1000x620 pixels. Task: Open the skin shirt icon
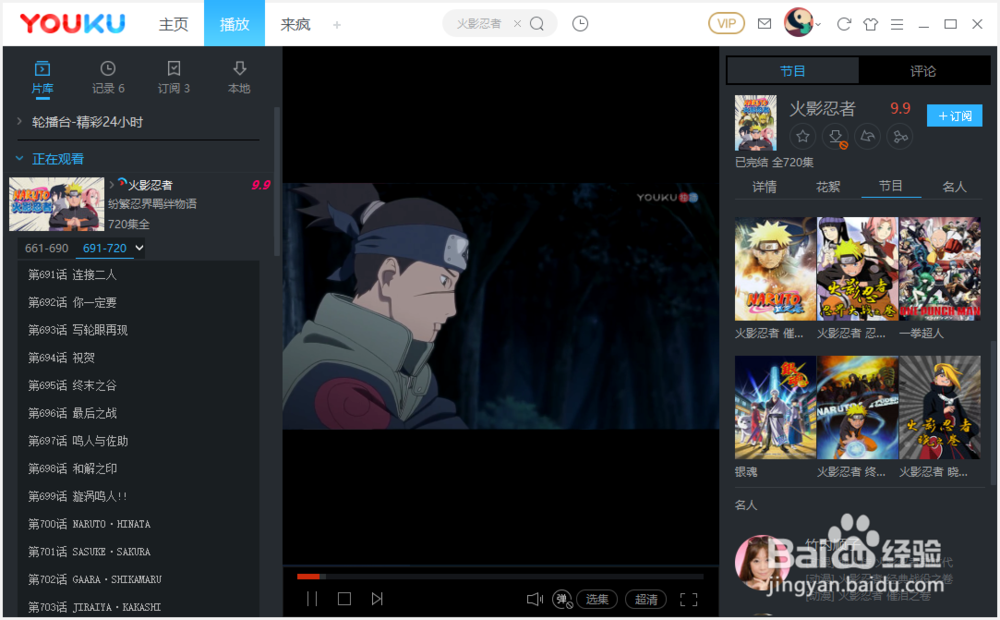coord(871,24)
